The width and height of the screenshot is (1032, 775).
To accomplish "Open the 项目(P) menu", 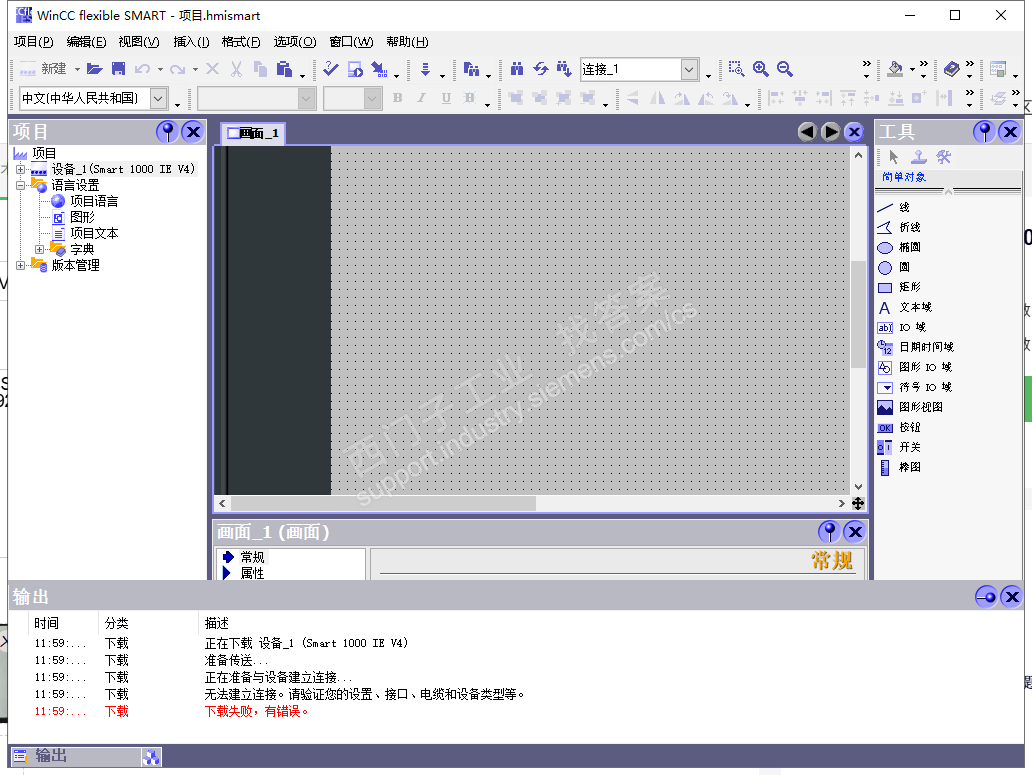I will point(34,42).
